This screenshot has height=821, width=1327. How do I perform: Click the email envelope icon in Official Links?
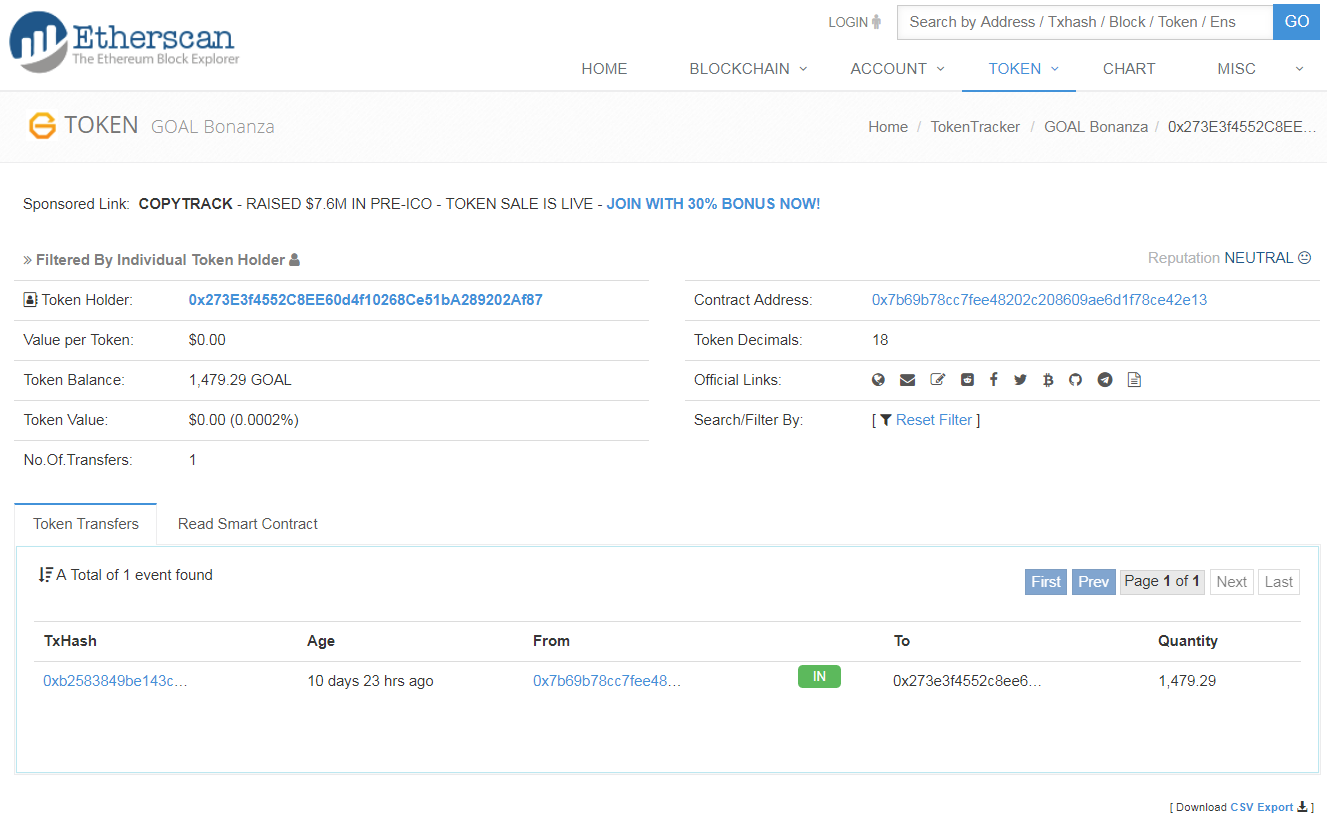[907, 380]
